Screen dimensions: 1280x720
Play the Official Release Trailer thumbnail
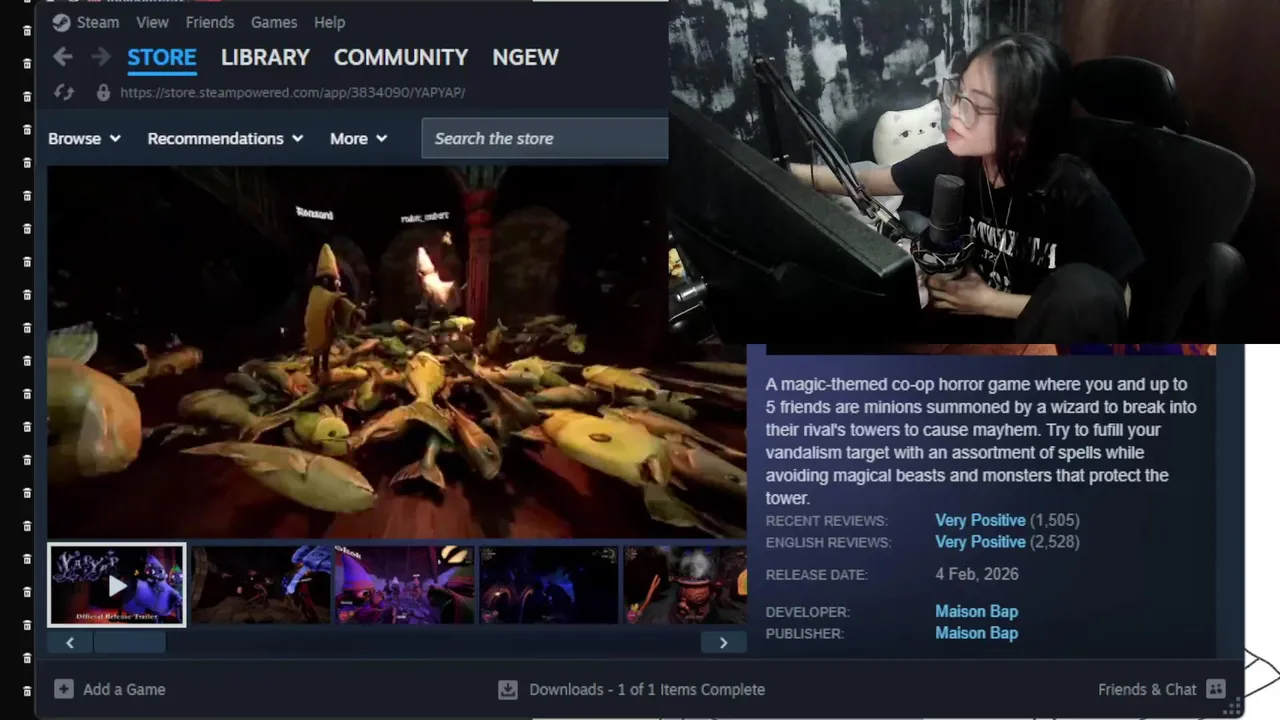tap(117, 585)
